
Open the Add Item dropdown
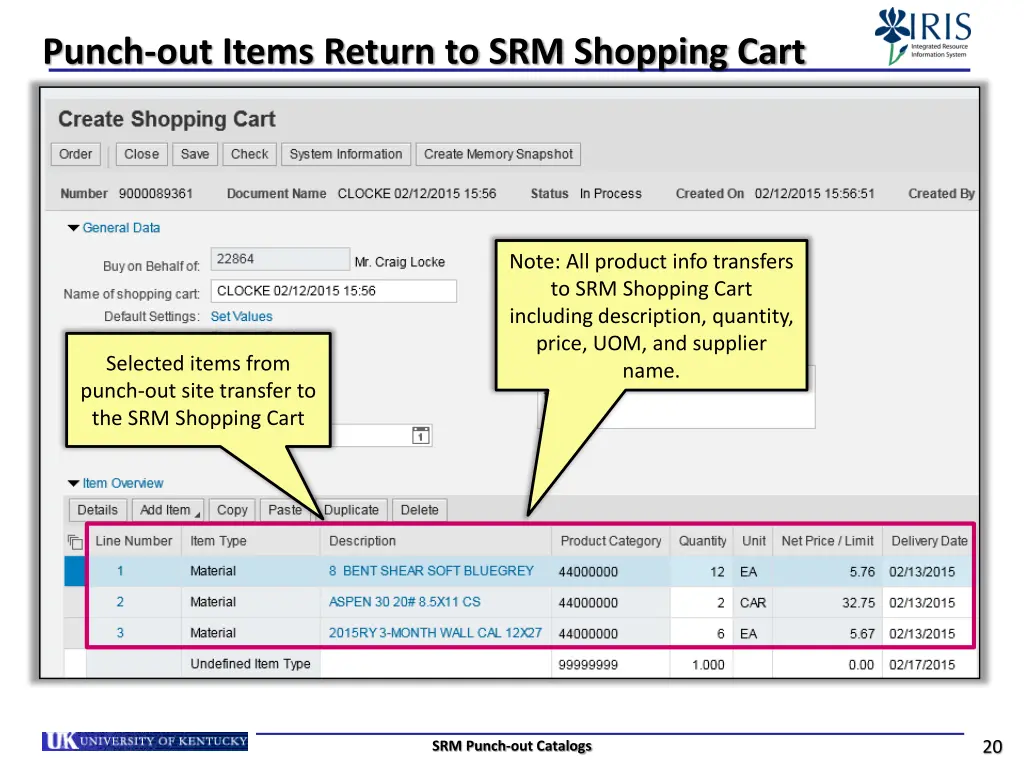coord(168,510)
